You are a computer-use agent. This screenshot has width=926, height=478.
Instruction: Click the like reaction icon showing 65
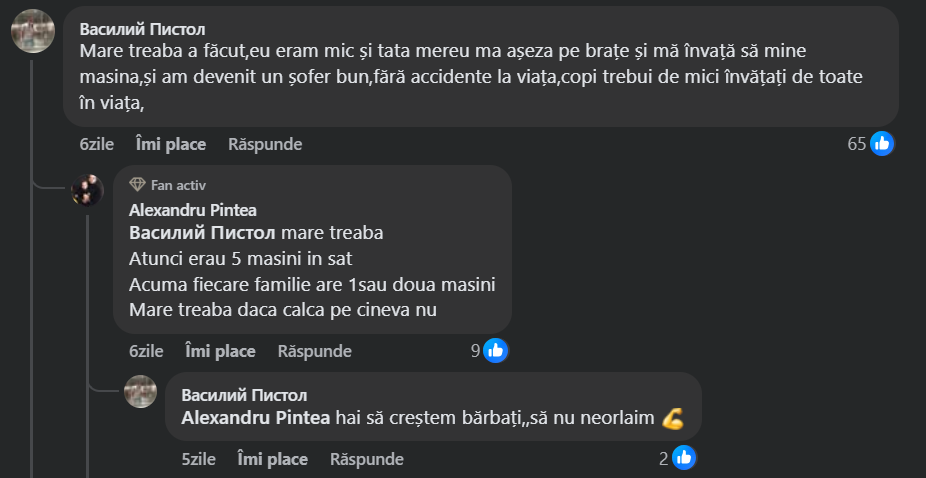882,144
